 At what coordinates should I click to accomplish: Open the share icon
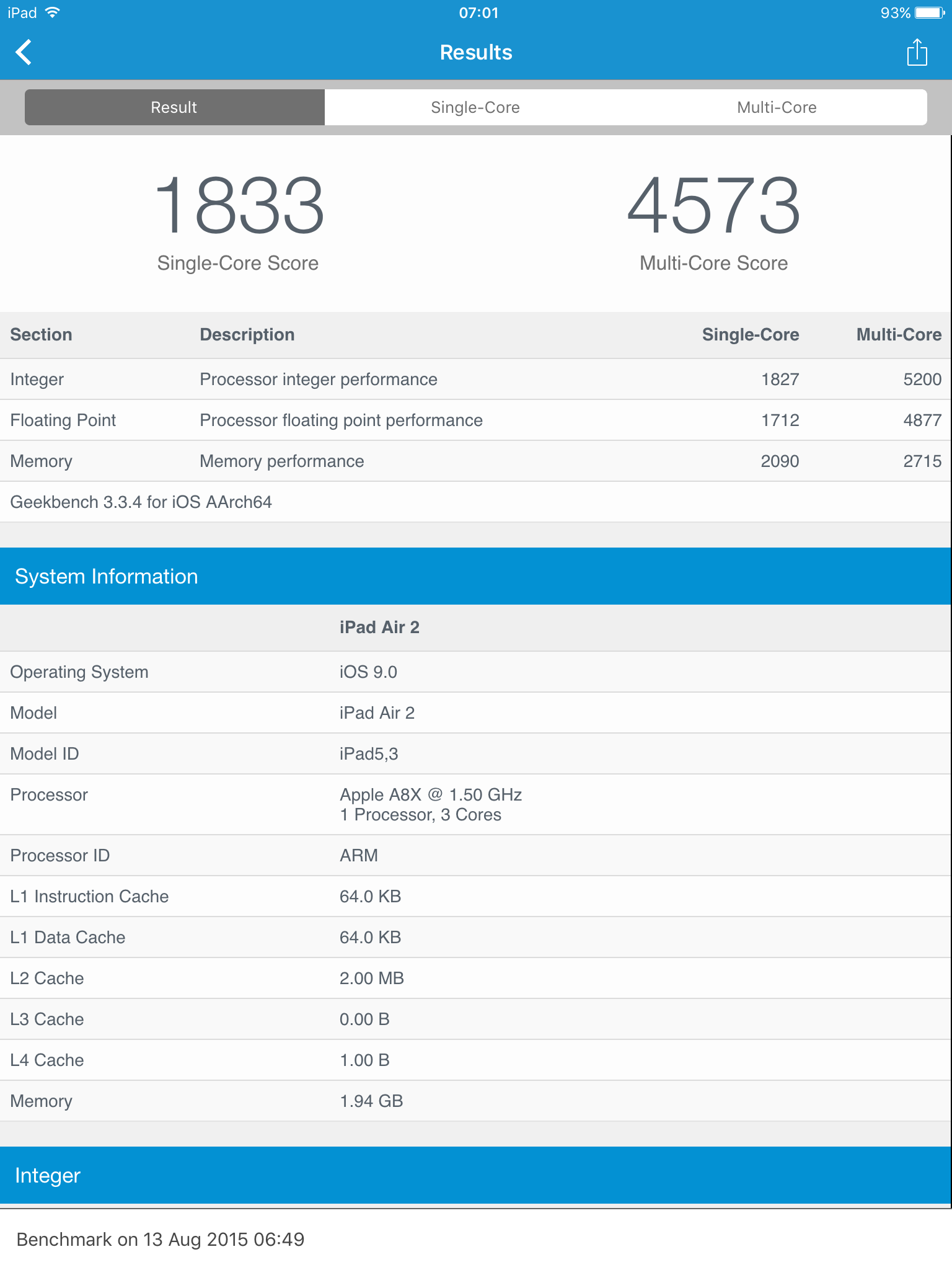point(917,52)
